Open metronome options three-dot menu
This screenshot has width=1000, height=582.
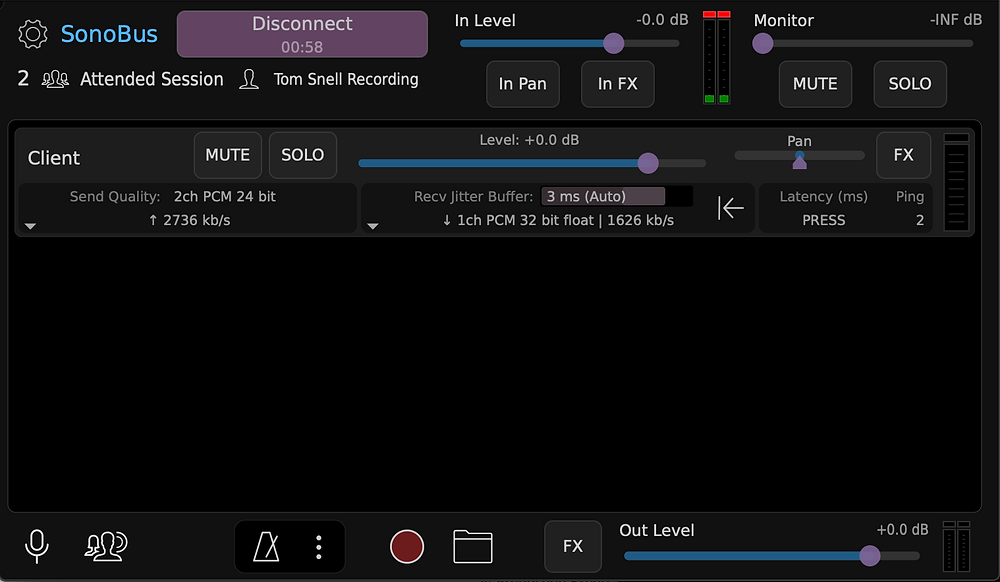pos(318,547)
